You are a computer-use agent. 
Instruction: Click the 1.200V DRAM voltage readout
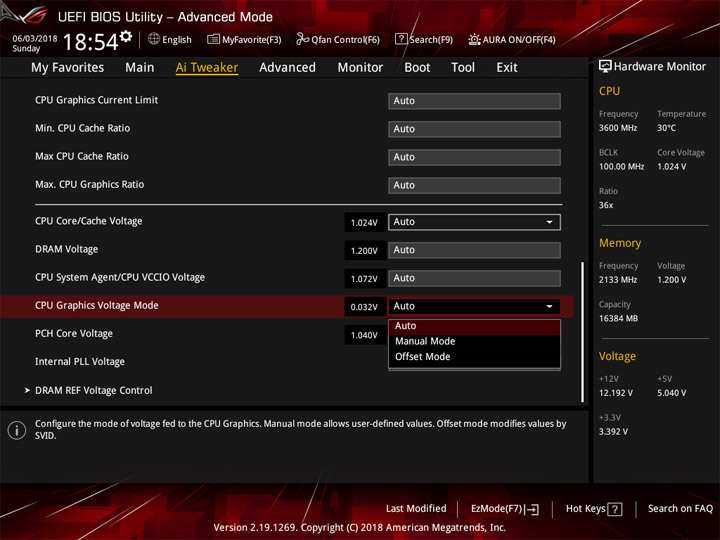click(365, 251)
